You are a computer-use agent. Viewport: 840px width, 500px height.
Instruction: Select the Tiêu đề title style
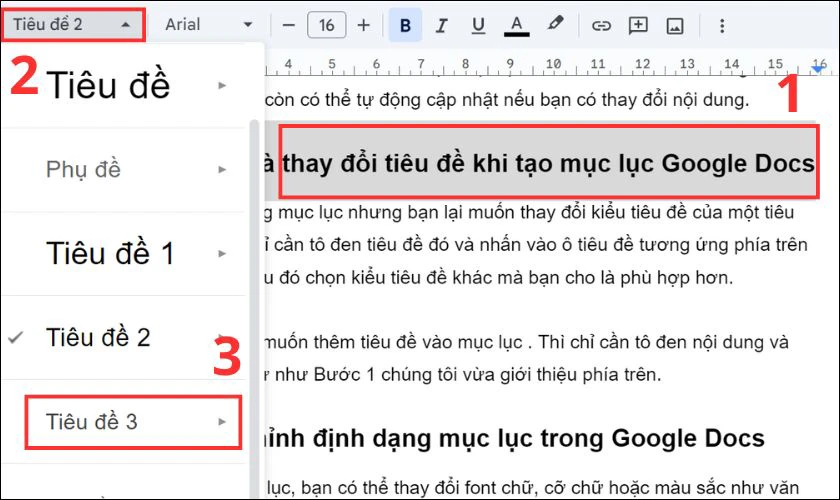pyautogui.click(x=123, y=85)
